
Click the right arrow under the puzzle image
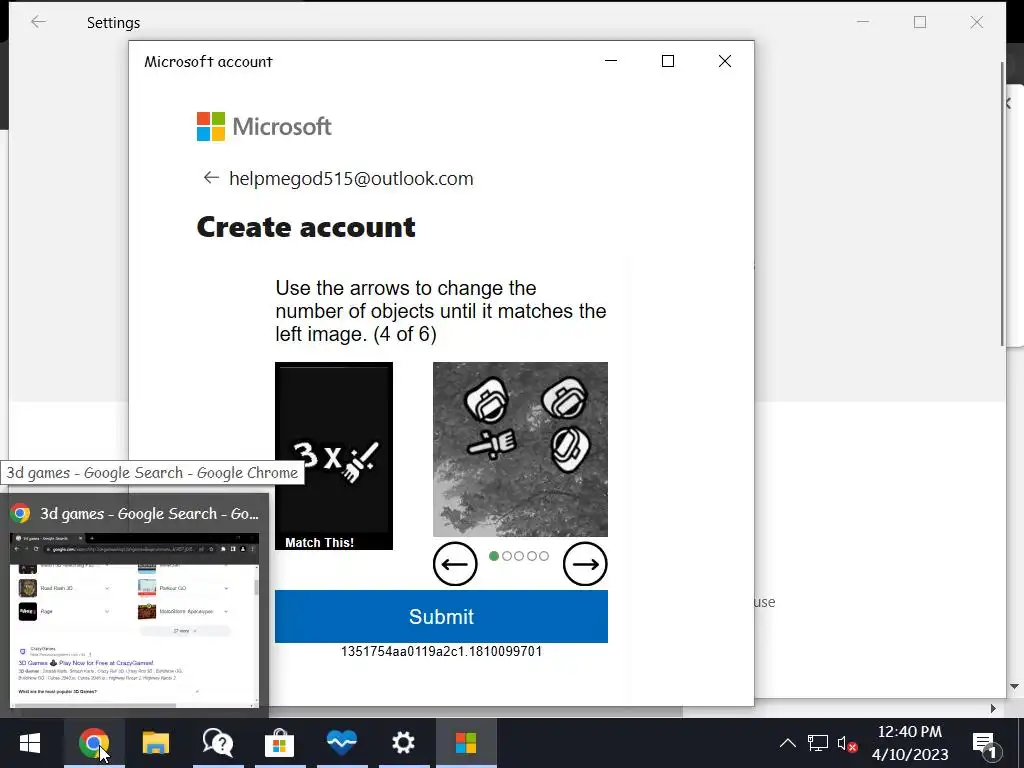pos(585,564)
